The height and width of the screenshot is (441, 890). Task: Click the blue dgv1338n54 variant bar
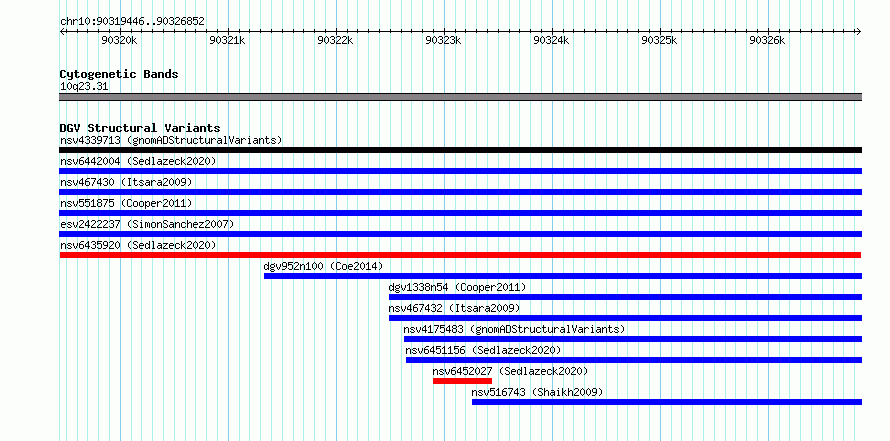point(625,297)
